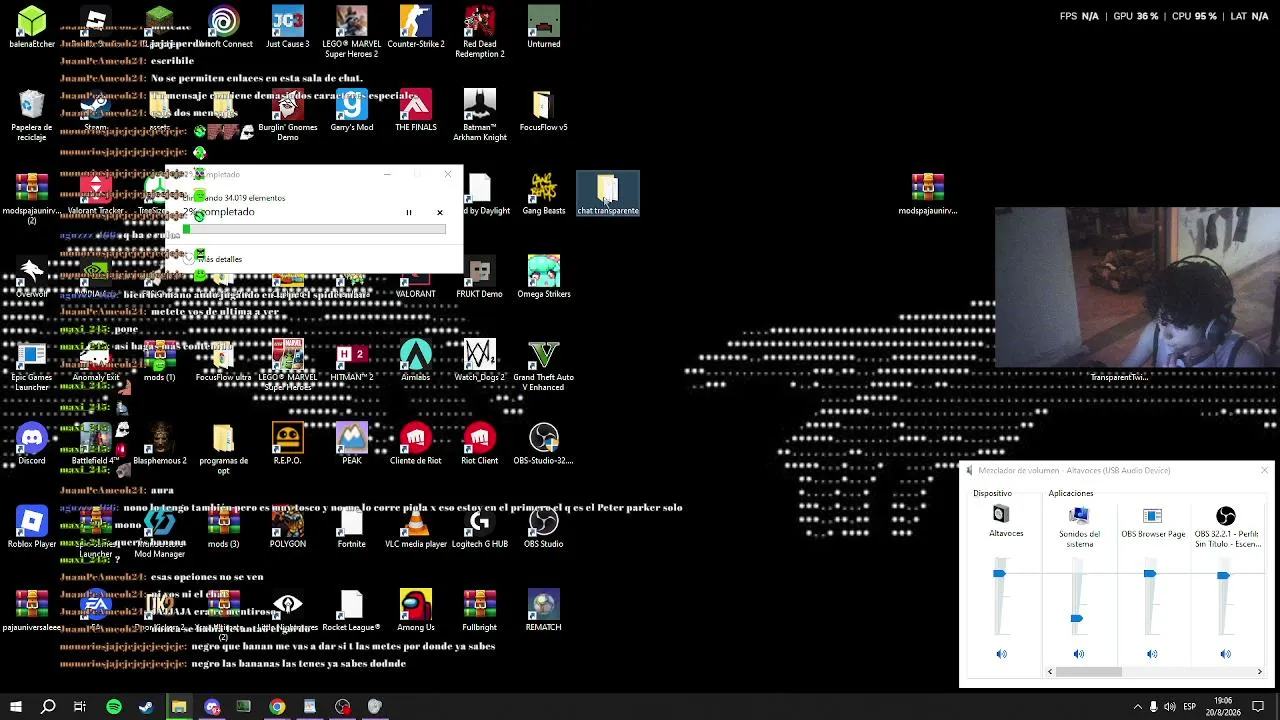Select Grand Theft Auto V Enhanced icon

544,365
